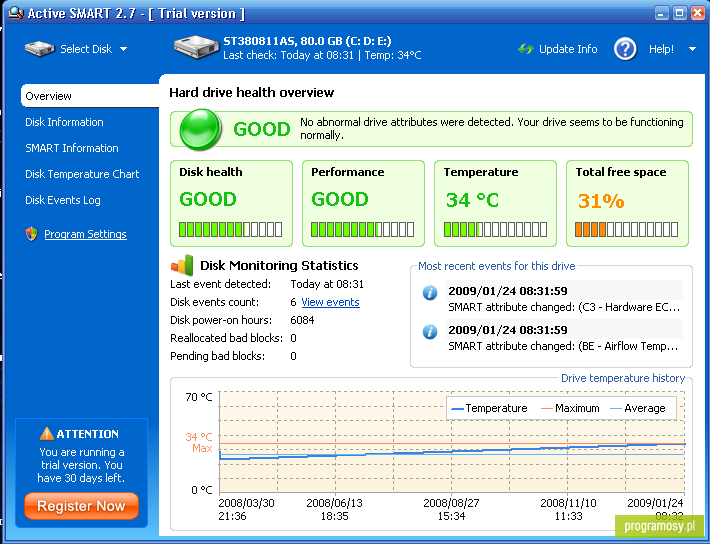Click the Register Now button

(81, 505)
